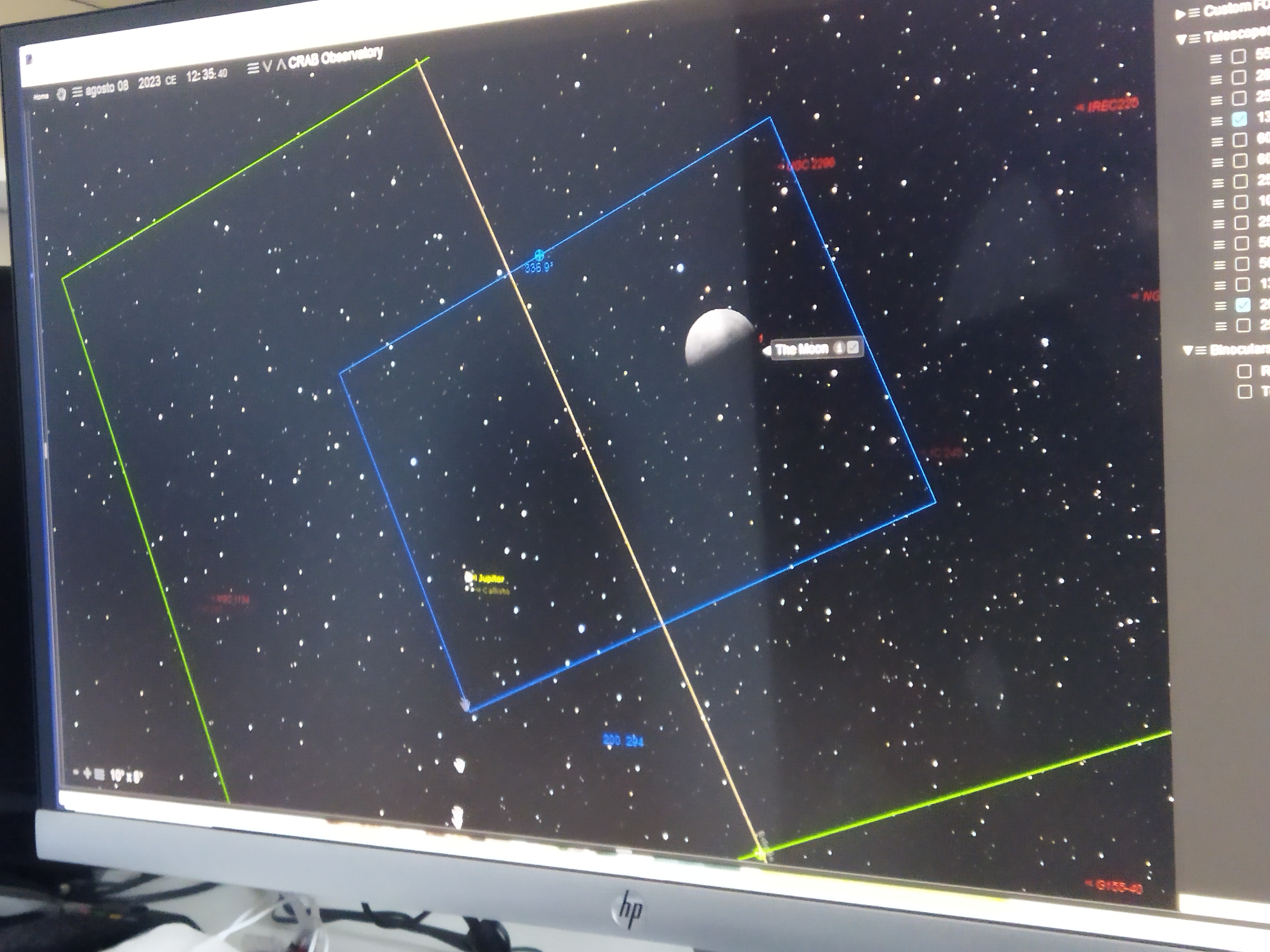Enable the first Binoculars checkbox
This screenshot has height=952, width=1270.
1244,371
